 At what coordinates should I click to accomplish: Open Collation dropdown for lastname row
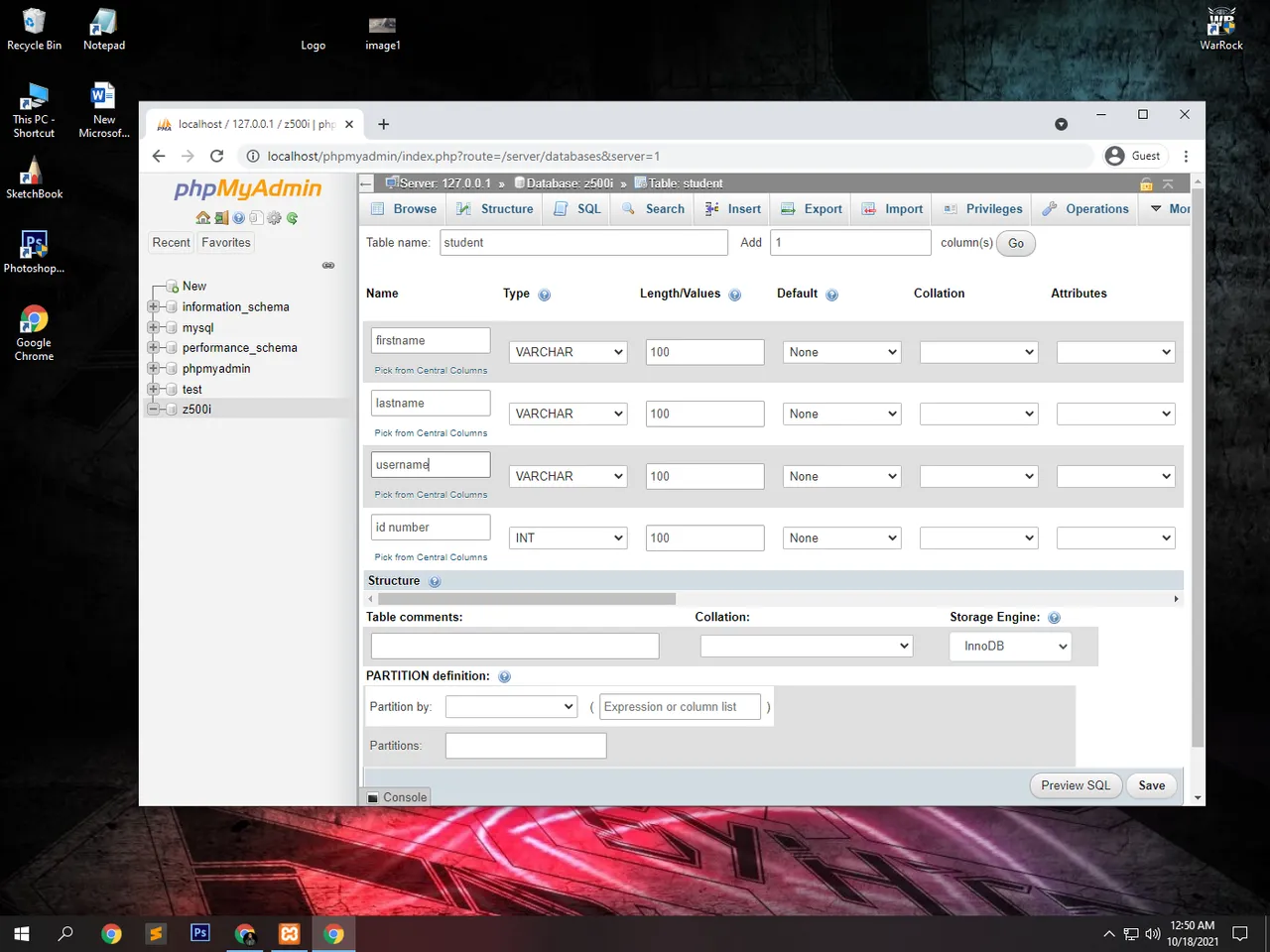click(x=979, y=414)
